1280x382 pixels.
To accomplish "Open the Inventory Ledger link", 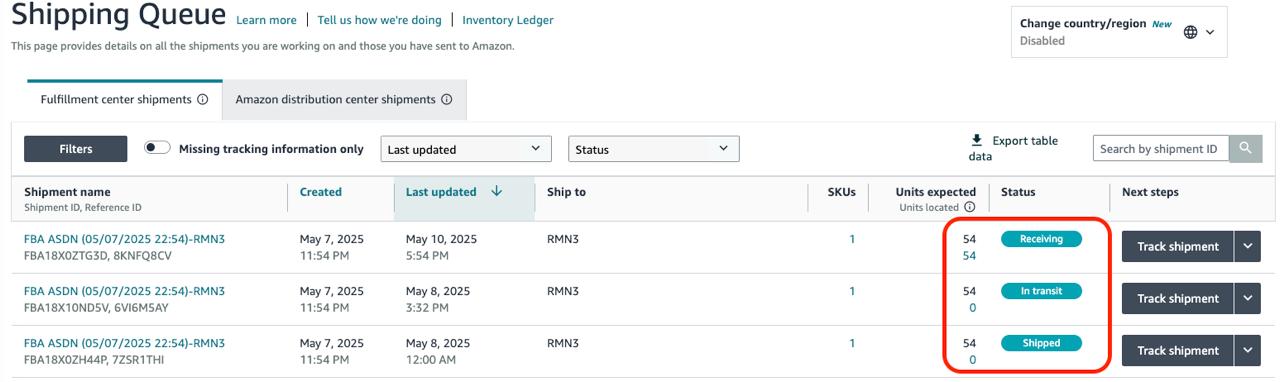I will (x=508, y=20).
